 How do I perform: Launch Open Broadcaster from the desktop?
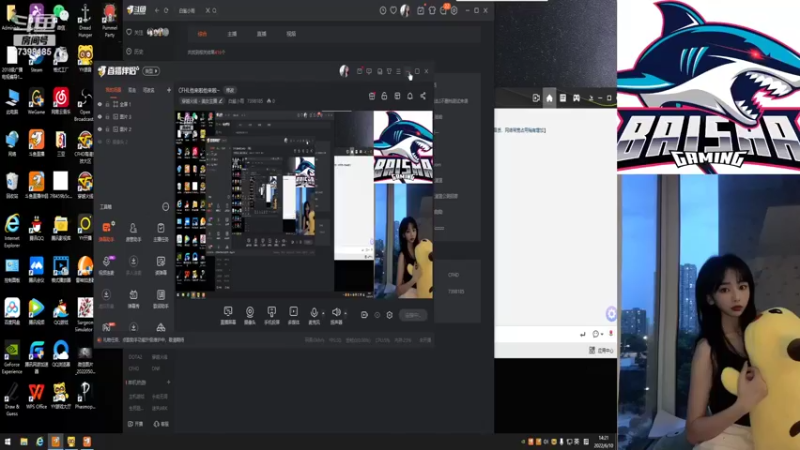pos(85,105)
